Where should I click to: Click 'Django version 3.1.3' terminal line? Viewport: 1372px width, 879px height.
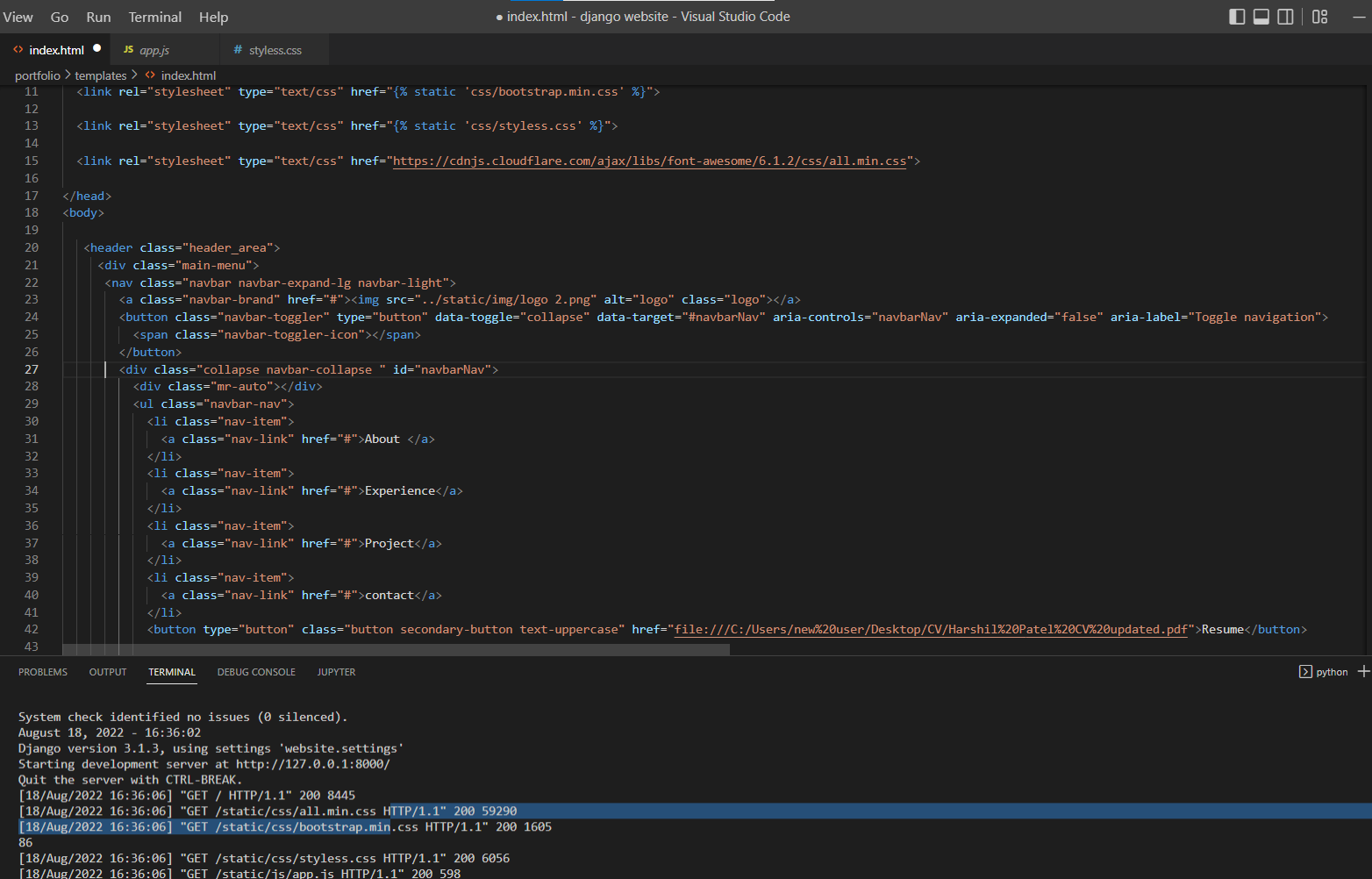pyautogui.click(x=211, y=748)
